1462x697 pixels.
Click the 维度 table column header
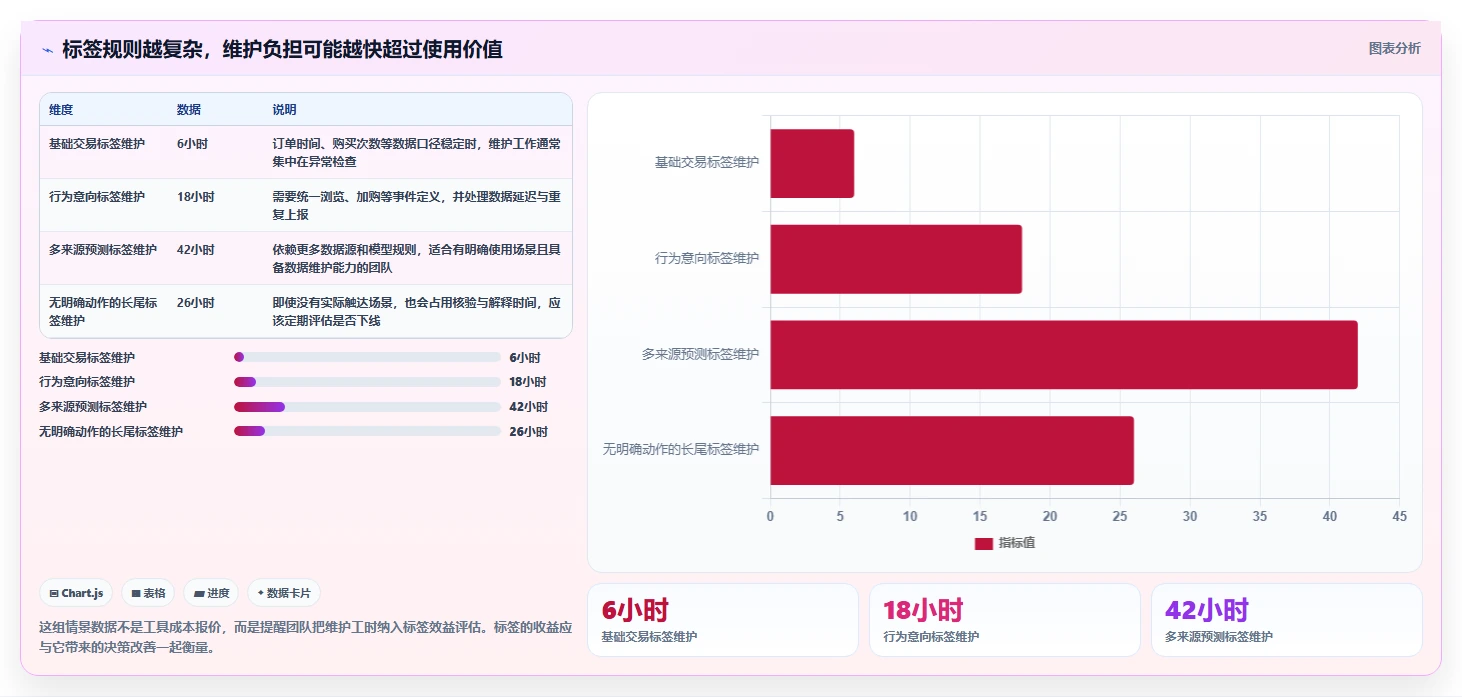pos(61,110)
